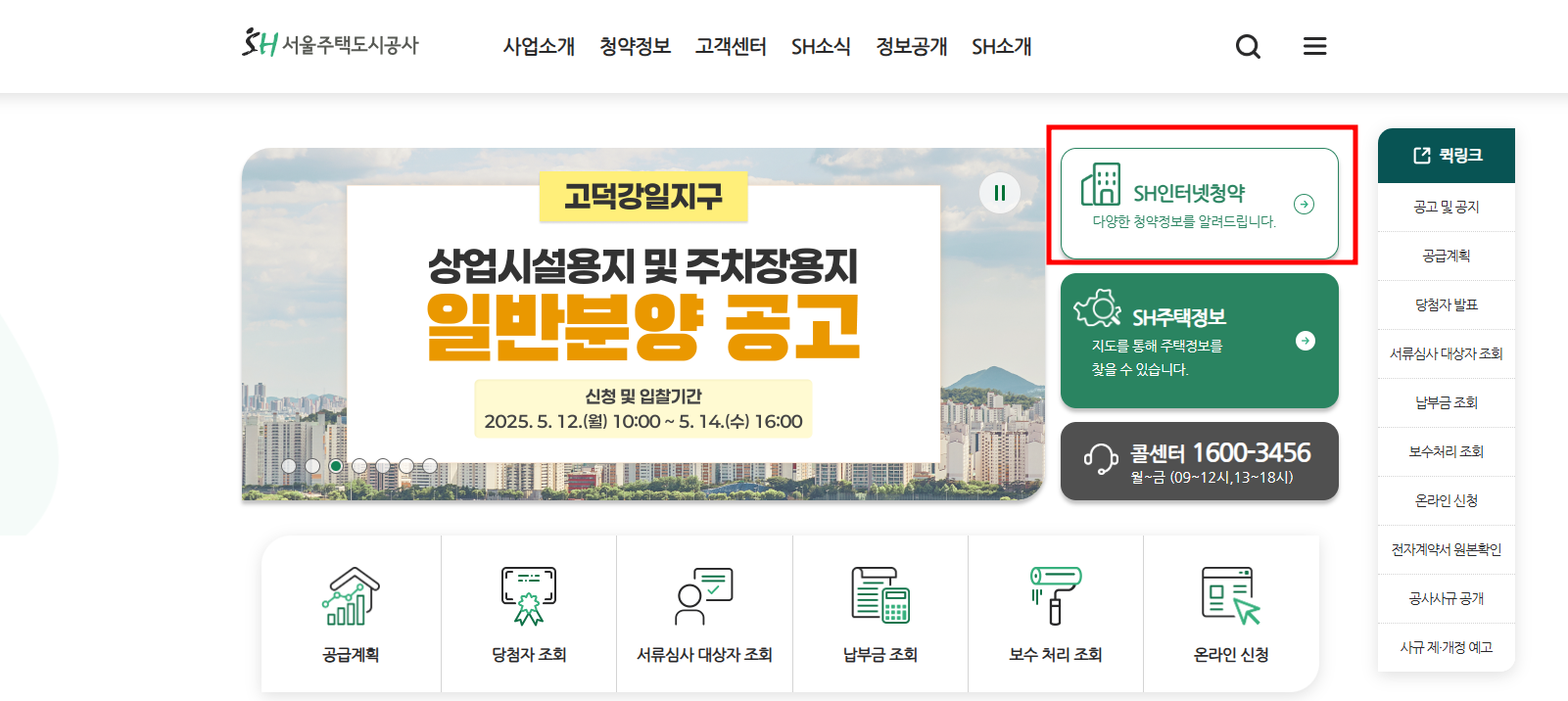
Task: Open the 전자계약서 원본확인 link
Action: click(x=1447, y=549)
